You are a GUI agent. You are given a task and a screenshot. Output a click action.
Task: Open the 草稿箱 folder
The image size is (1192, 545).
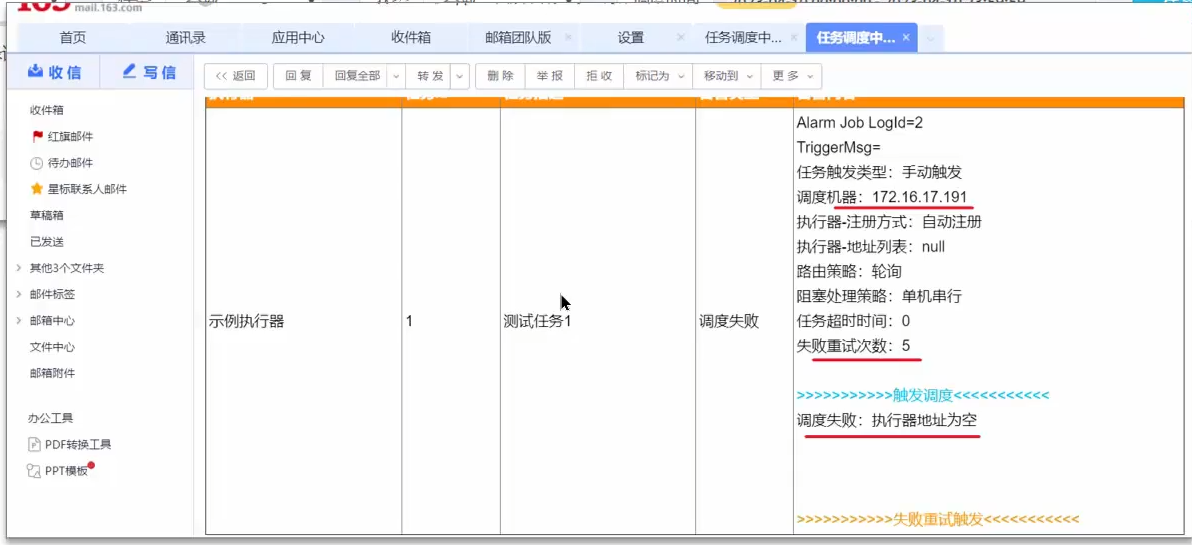47,216
